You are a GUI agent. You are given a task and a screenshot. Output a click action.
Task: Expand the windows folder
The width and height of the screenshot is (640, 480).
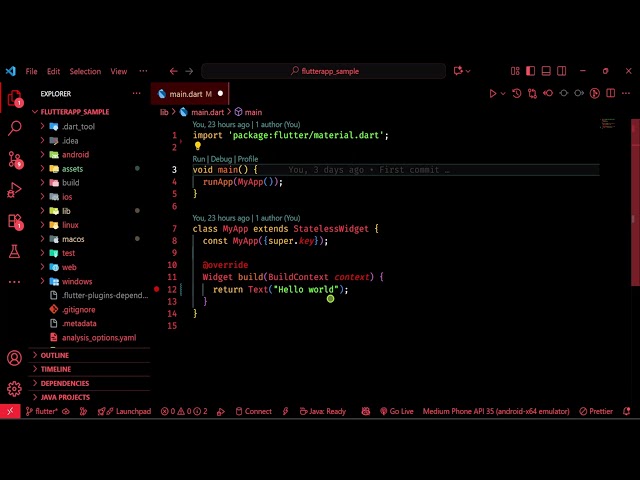(91, 281)
